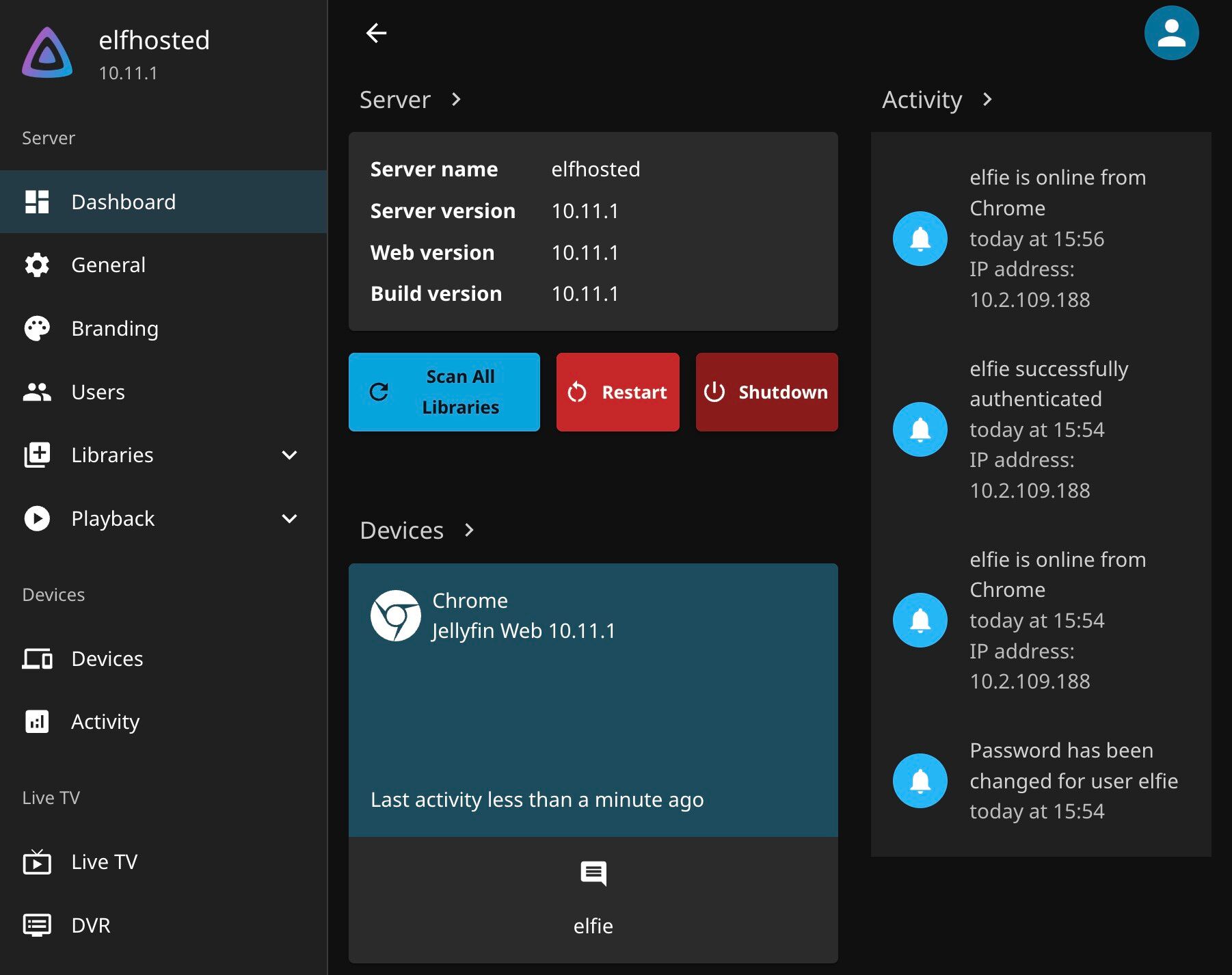This screenshot has height=975, width=1232.
Task: Click the DVR recorder icon
Action: [x=37, y=925]
